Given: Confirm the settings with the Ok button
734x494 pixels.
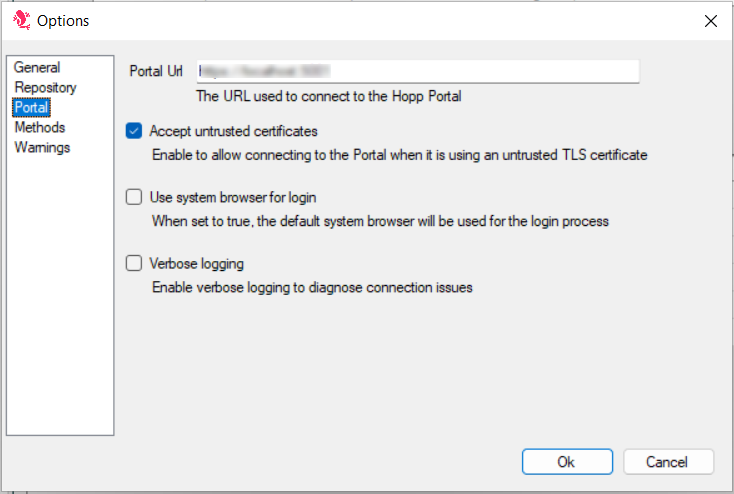Looking at the screenshot, I should pyautogui.click(x=566, y=462).
